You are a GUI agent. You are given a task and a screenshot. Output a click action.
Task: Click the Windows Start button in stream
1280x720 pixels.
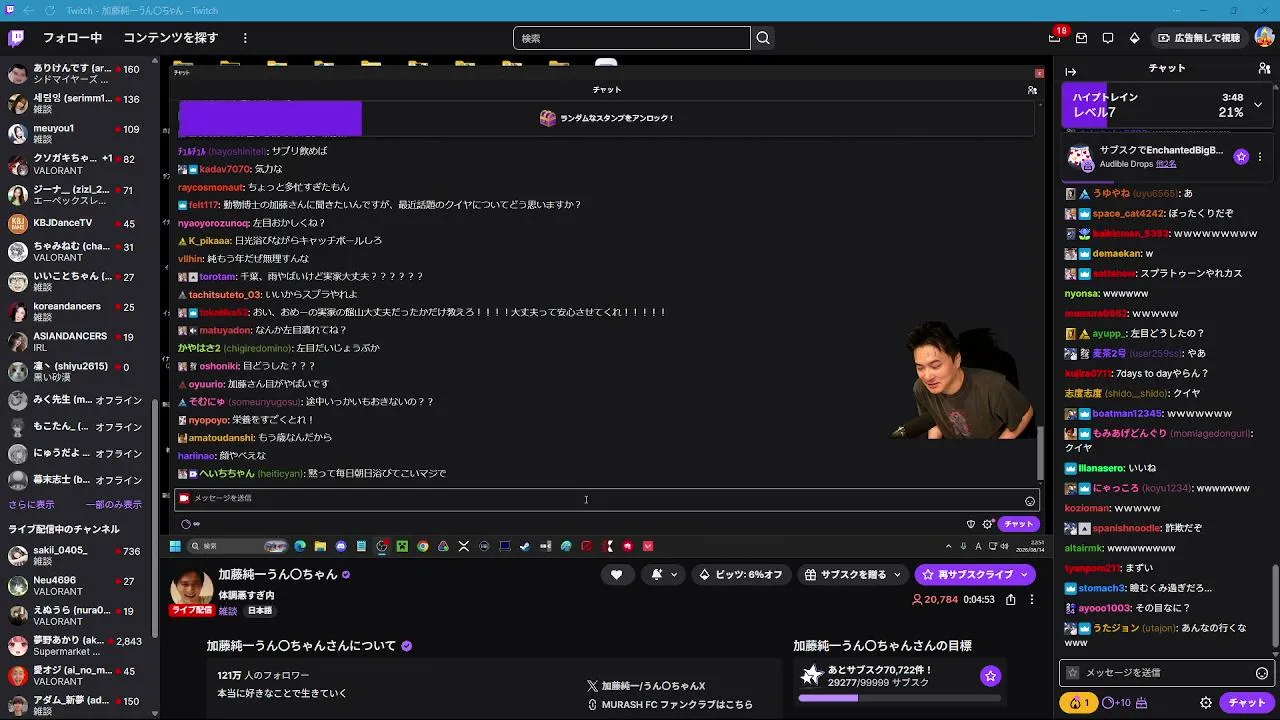pyautogui.click(x=175, y=546)
